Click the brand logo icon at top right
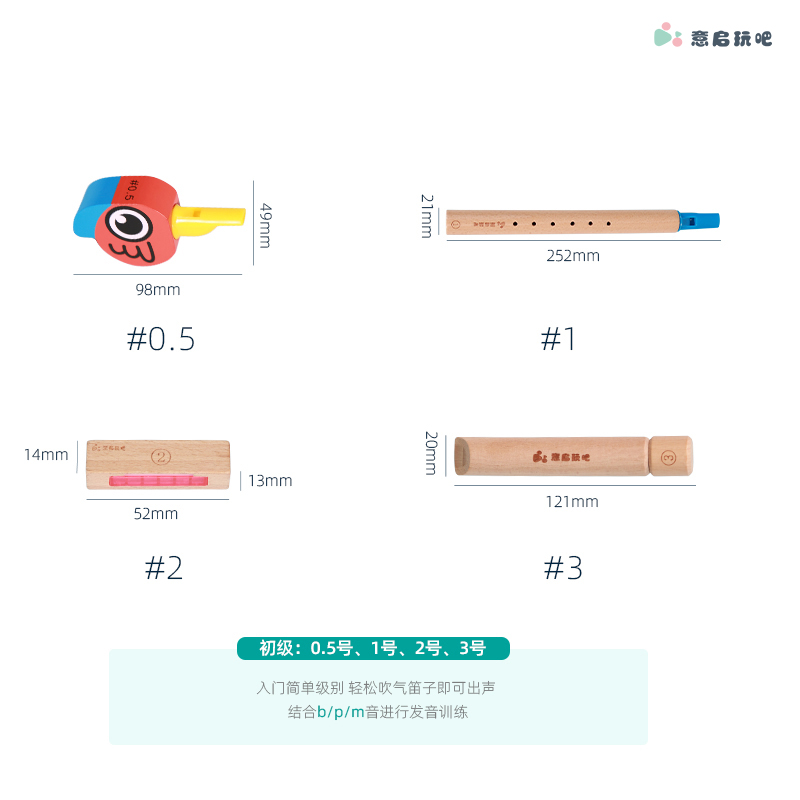Screen dimensions: 800x800 point(668,35)
